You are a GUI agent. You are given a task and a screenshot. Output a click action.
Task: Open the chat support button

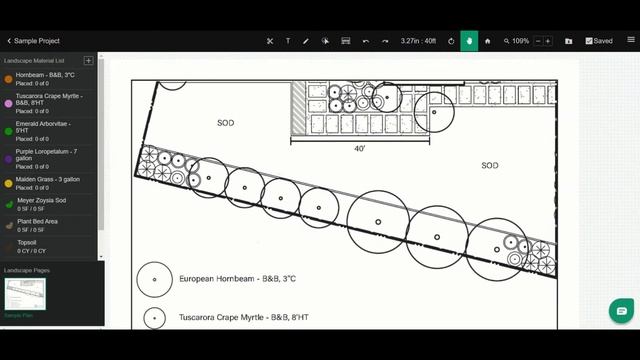[x=621, y=311]
